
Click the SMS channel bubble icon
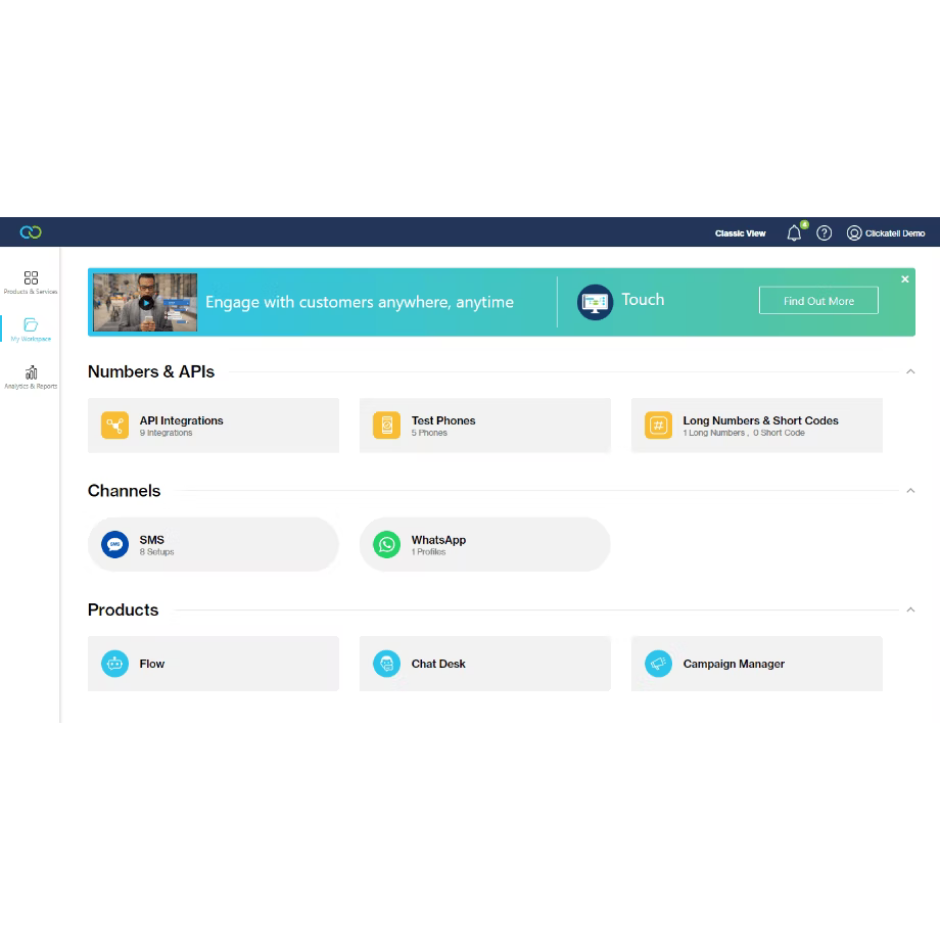coord(115,544)
